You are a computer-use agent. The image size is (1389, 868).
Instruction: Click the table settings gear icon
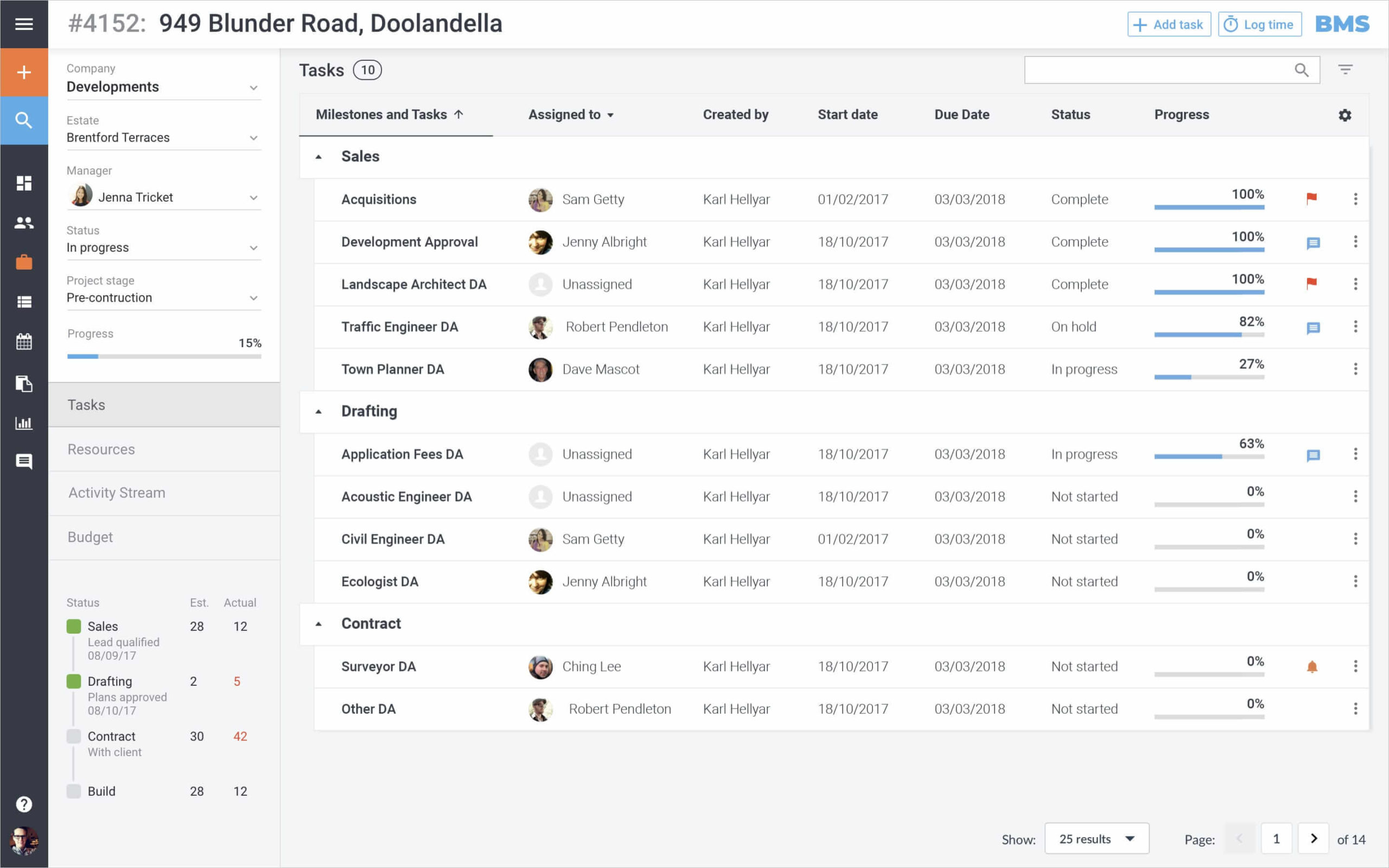(x=1344, y=115)
